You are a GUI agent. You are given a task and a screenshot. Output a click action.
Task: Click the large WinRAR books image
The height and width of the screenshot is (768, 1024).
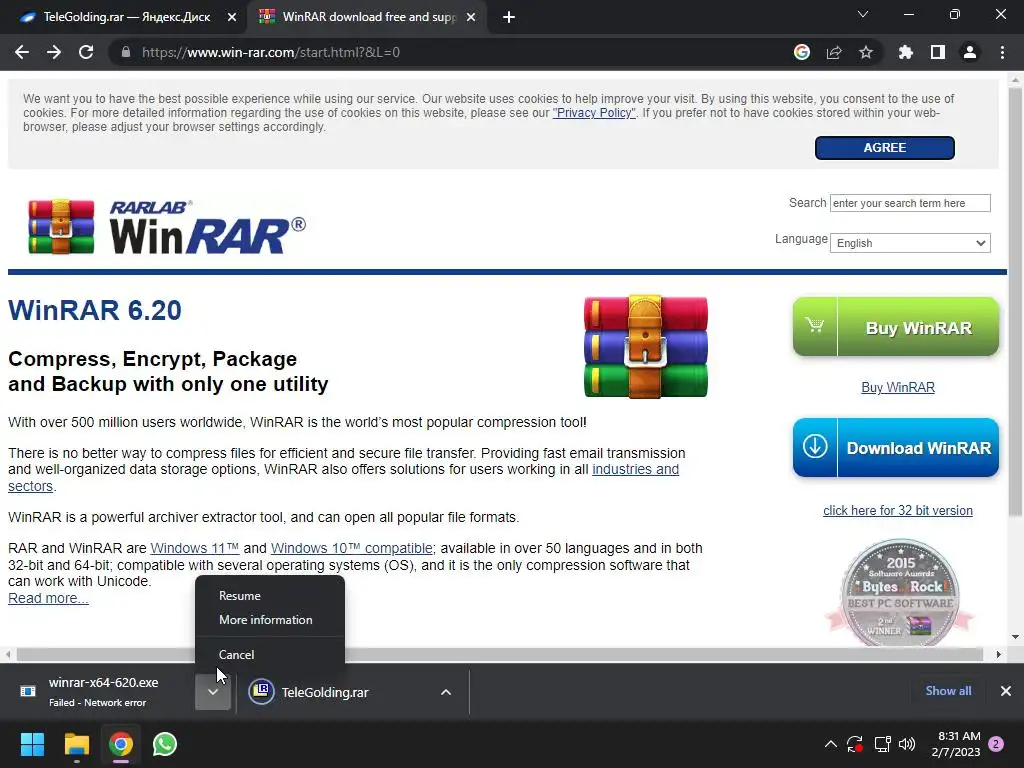pos(646,346)
